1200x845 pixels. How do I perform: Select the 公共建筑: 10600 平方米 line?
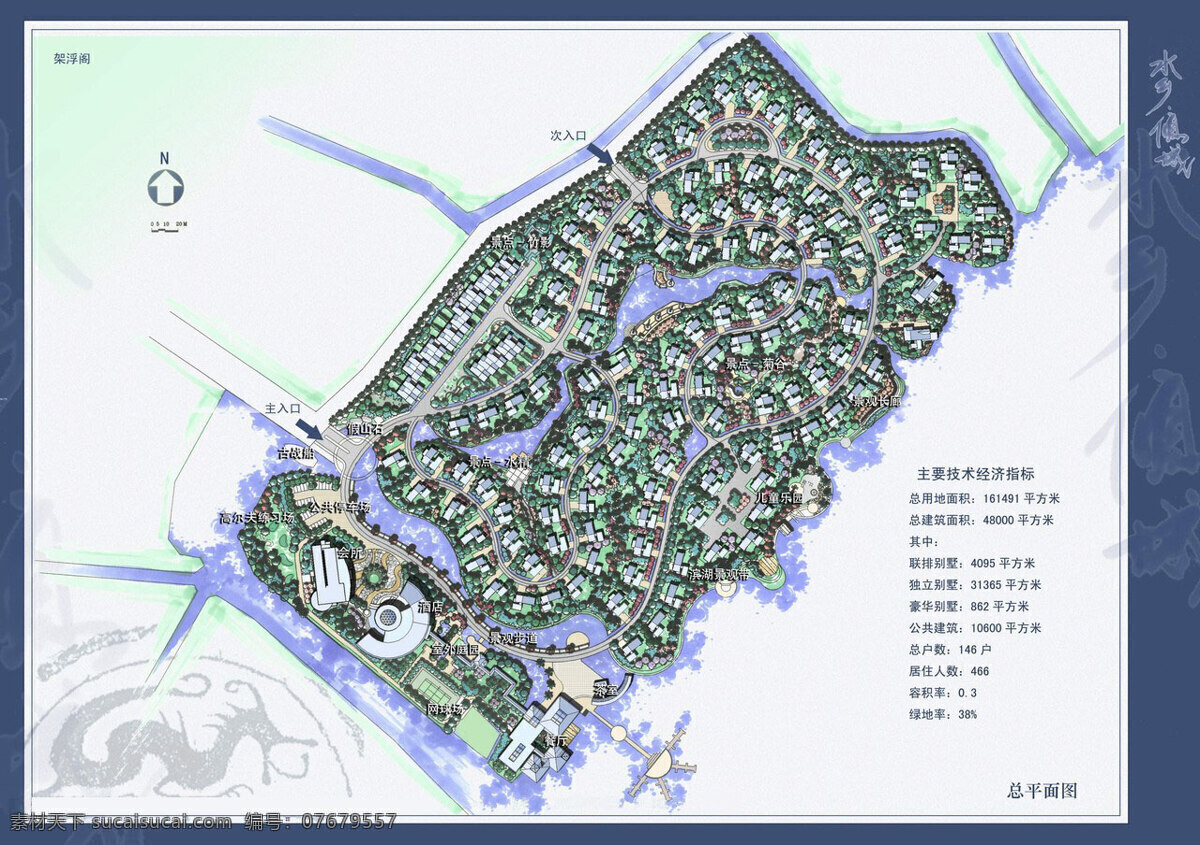975,628
